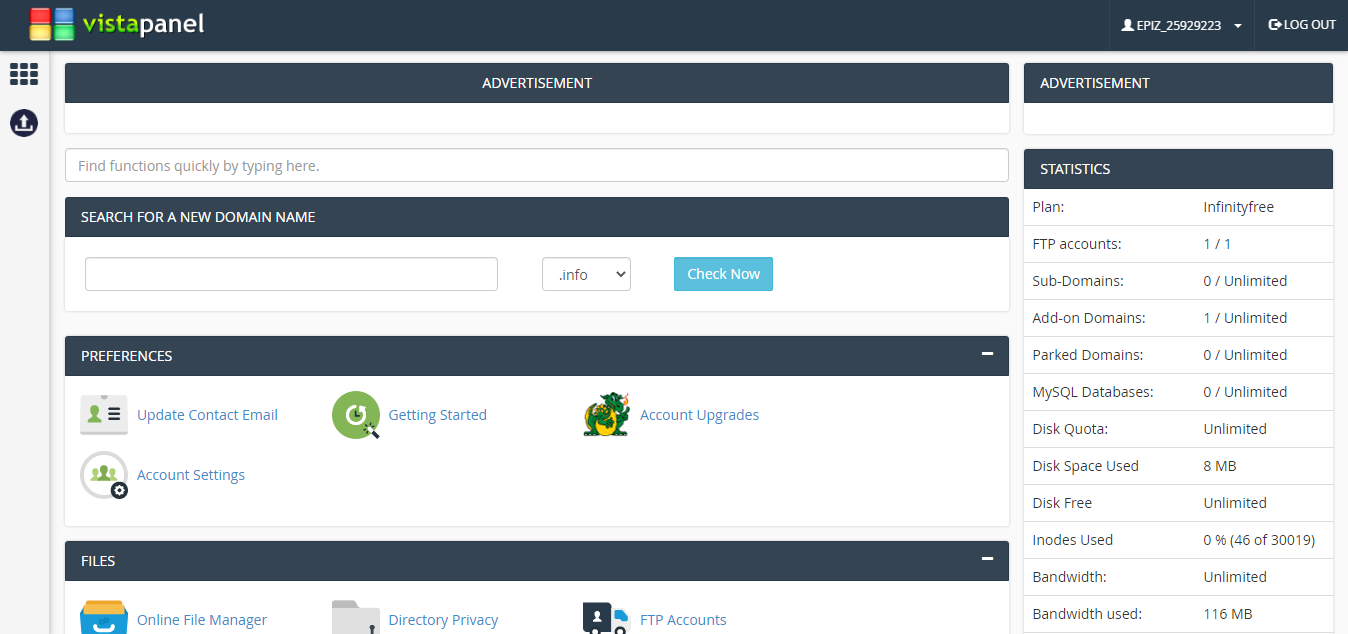Image resolution: width=1348 pixels, height=634 pixels.
Task: Collapse the Files section
Action: [x=987, y=559]
